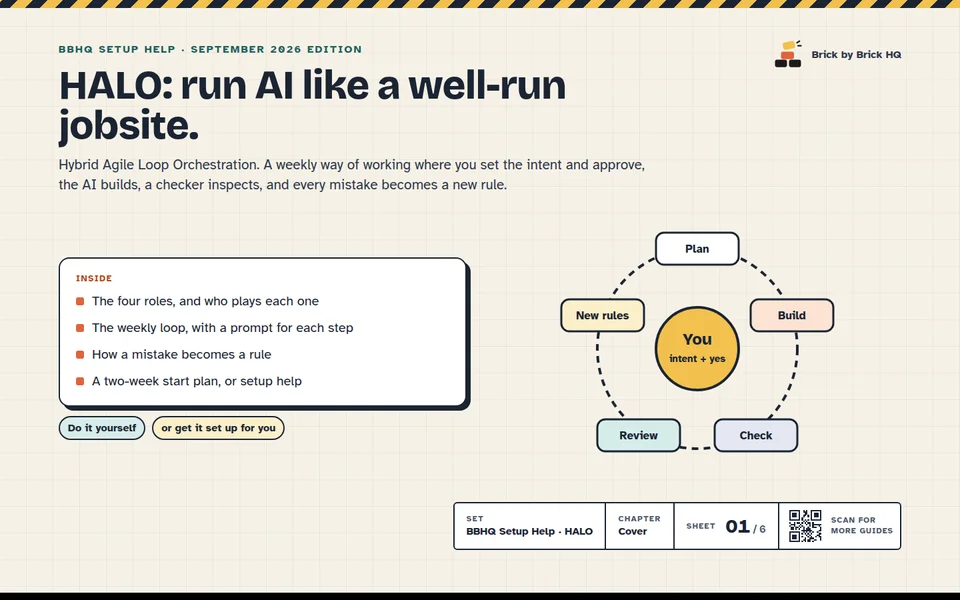Select the Plan node in the loop diagram
The image size is (960, 600).
(x=697, y=249)
